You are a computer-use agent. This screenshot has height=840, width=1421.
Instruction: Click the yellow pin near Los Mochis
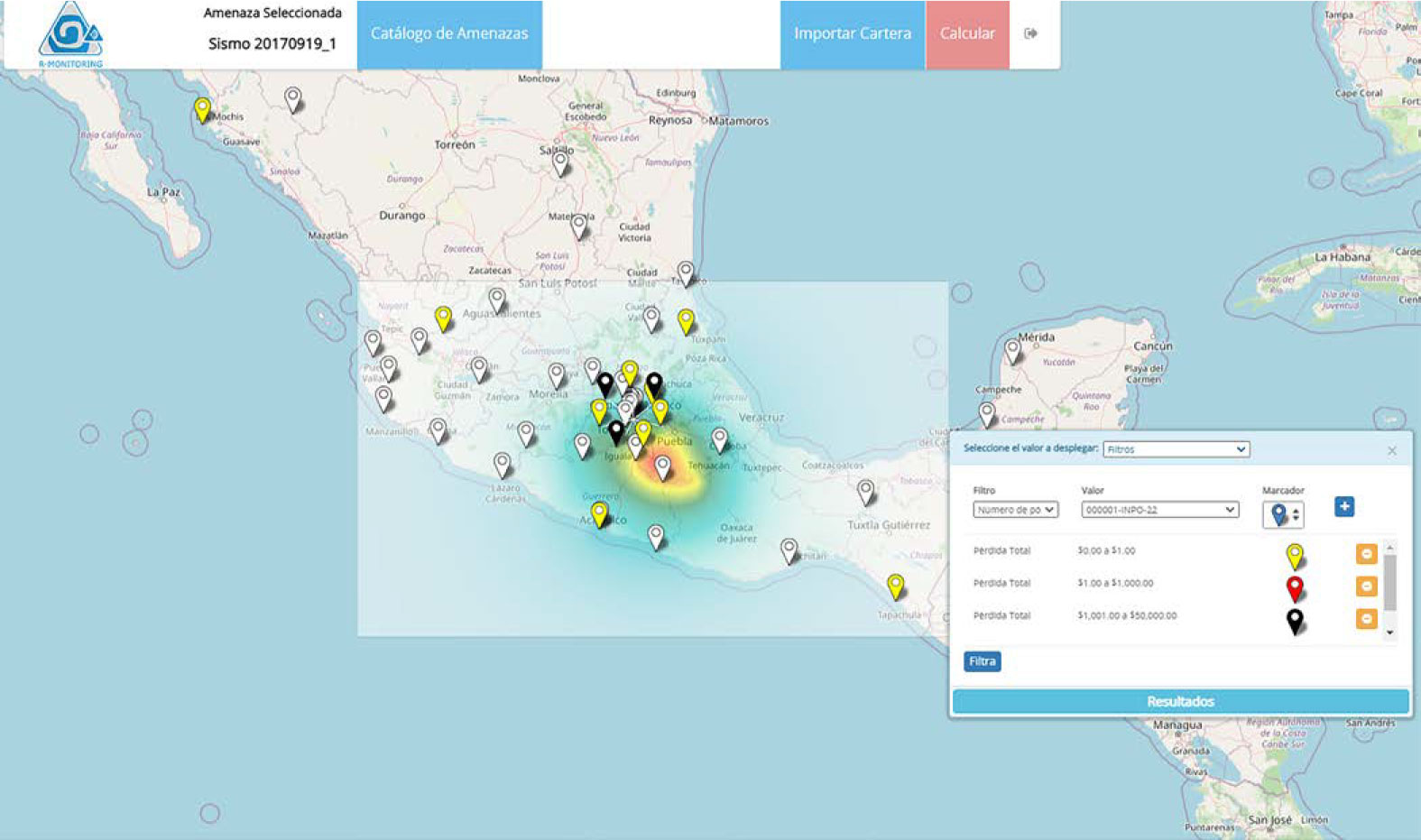pyautogui.click(x=203, y=109)
